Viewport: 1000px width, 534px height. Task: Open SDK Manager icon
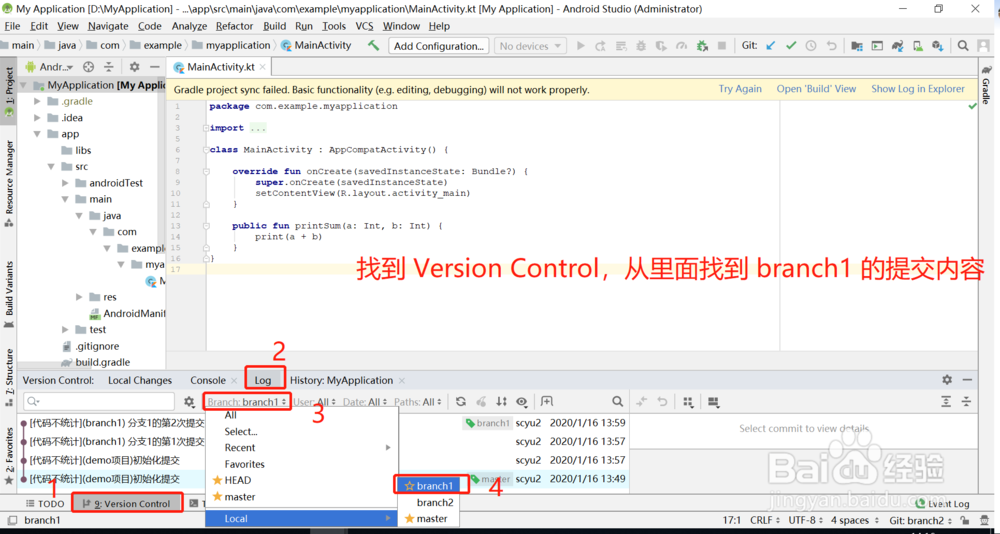coord(937,46)
